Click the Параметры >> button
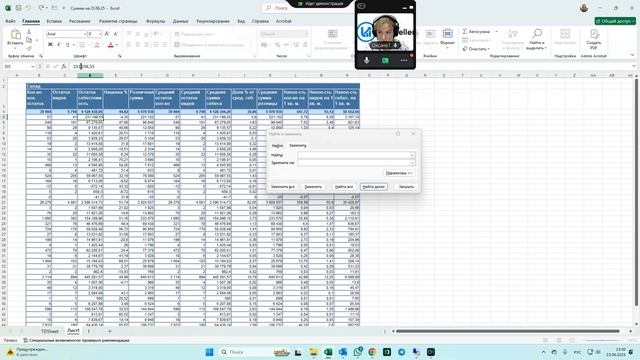This screenshot has width=640, height=360. pyautogui.click(x=399, y=173)
